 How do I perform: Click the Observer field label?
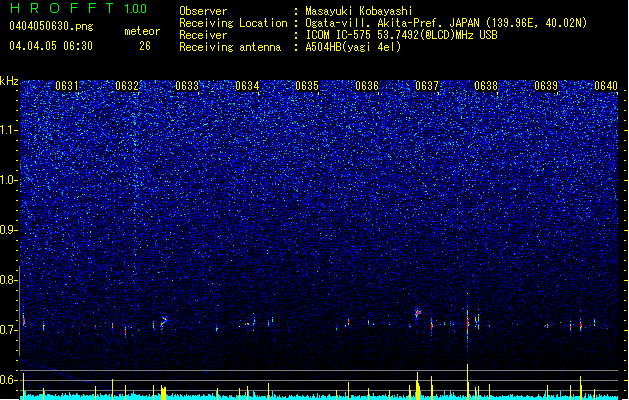pos(203,11)
